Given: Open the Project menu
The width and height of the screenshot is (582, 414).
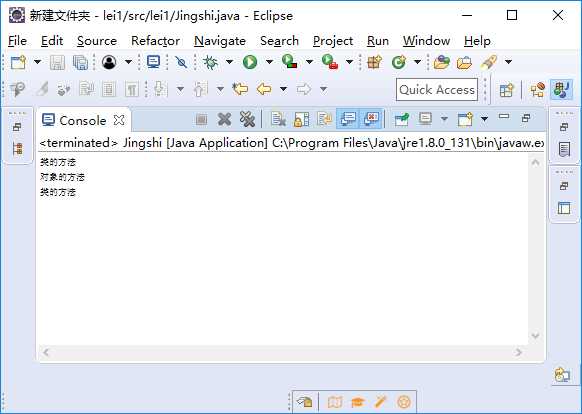Looking at the screenshot, I should click(333, 40).
